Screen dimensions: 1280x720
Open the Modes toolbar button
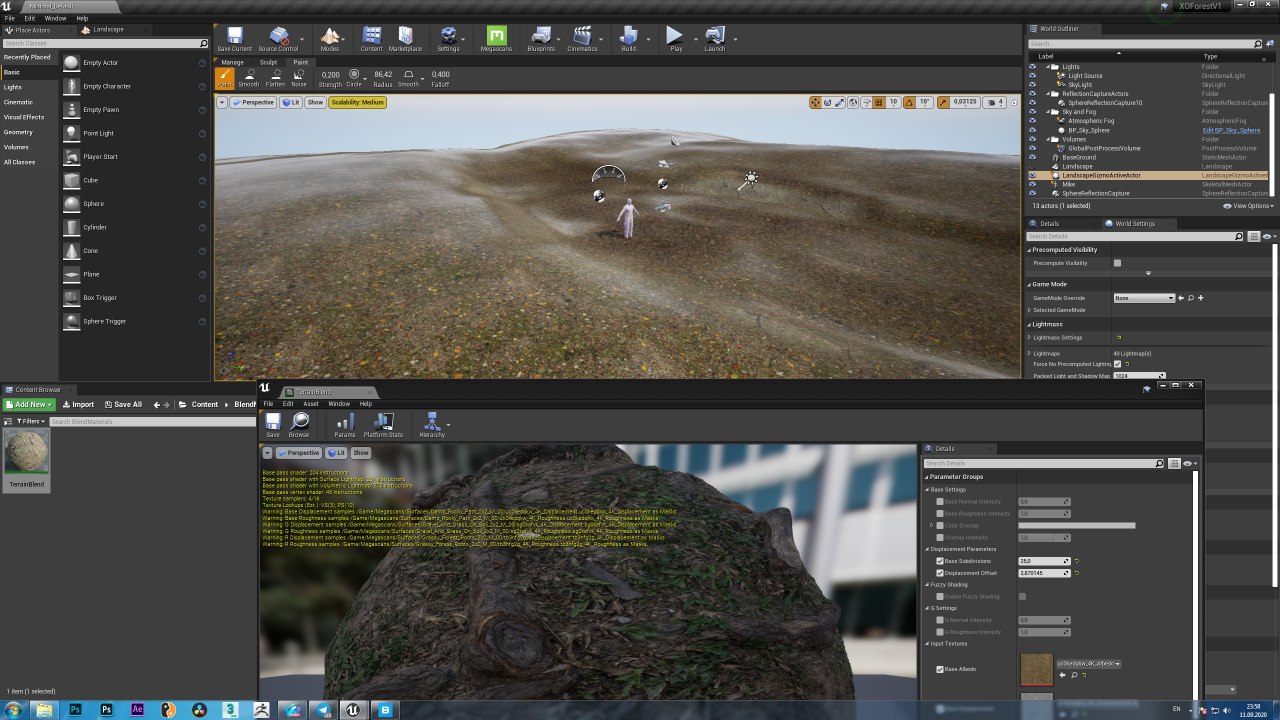(x=329, y=39)
